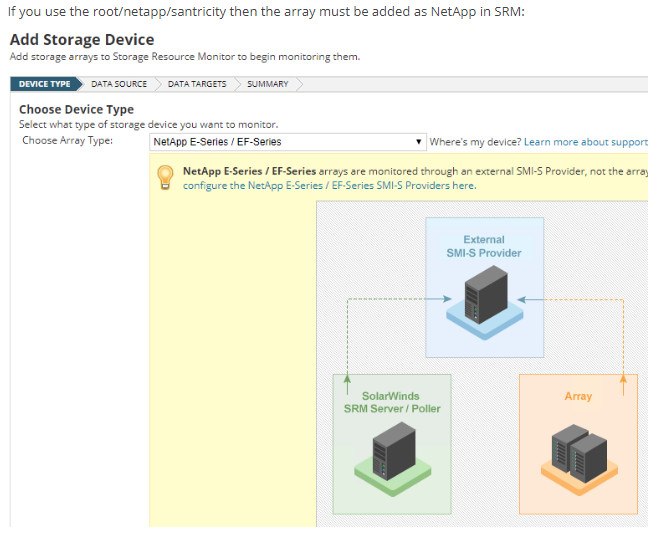Screen dimensions: 668x540
Task: Click the SolarWinds SRM Server / Poller icon
Action: pos(392,459)
